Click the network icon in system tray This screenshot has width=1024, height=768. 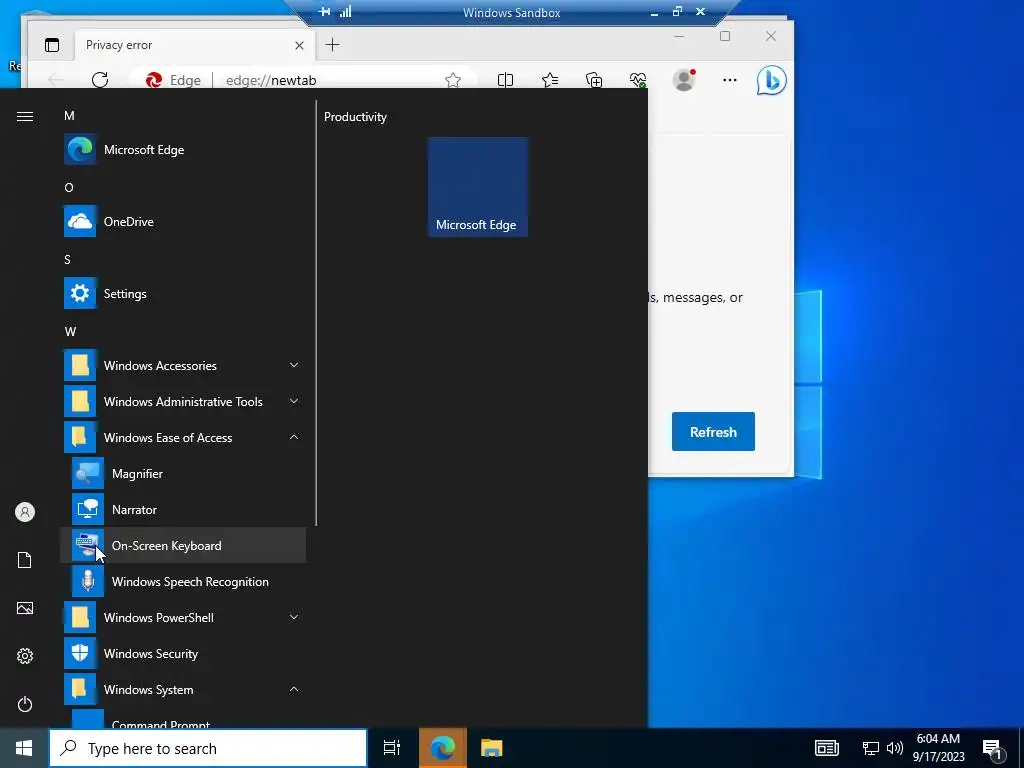(871, 748)
